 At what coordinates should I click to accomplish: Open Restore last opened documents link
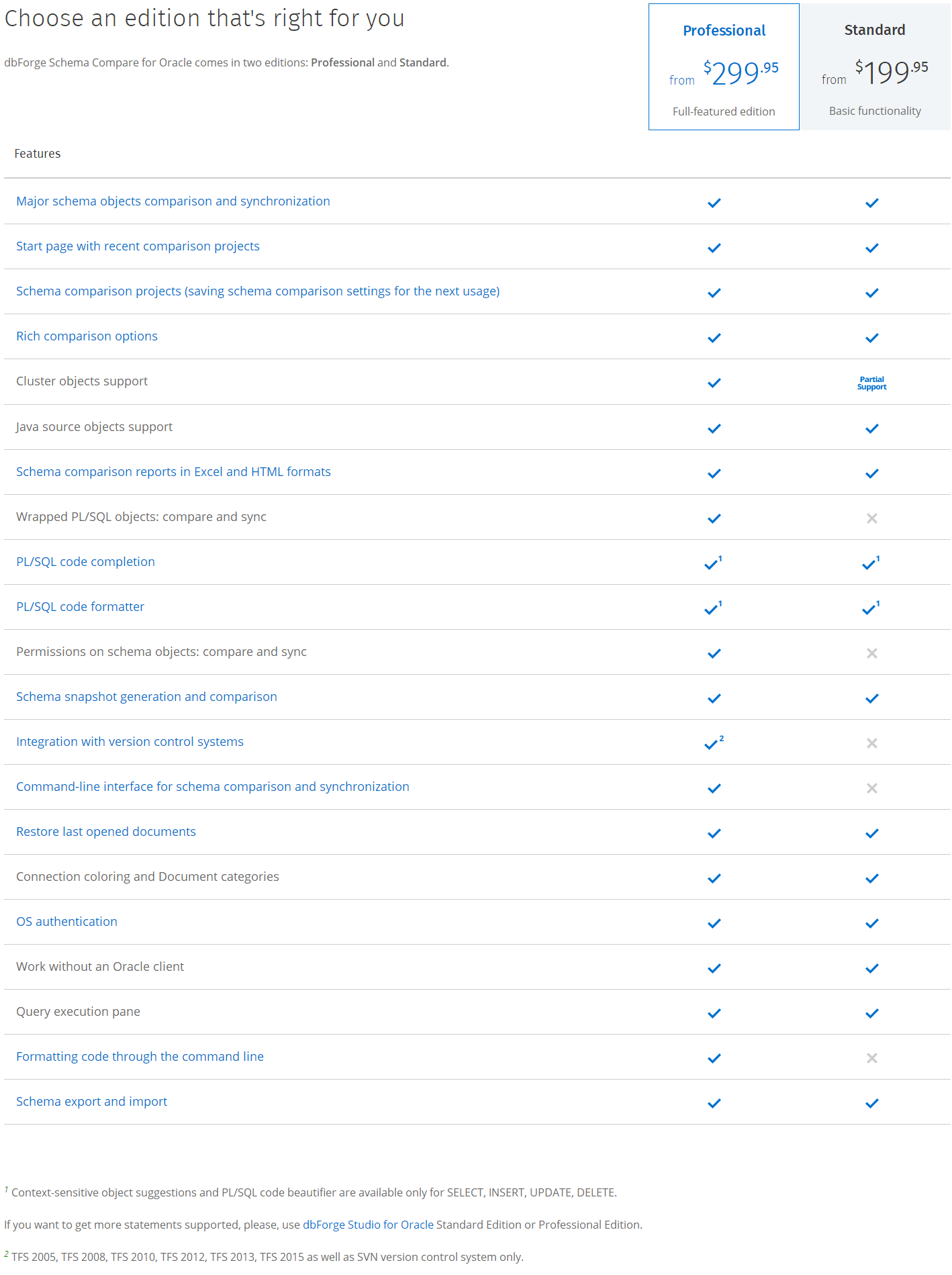pos(106,831)
